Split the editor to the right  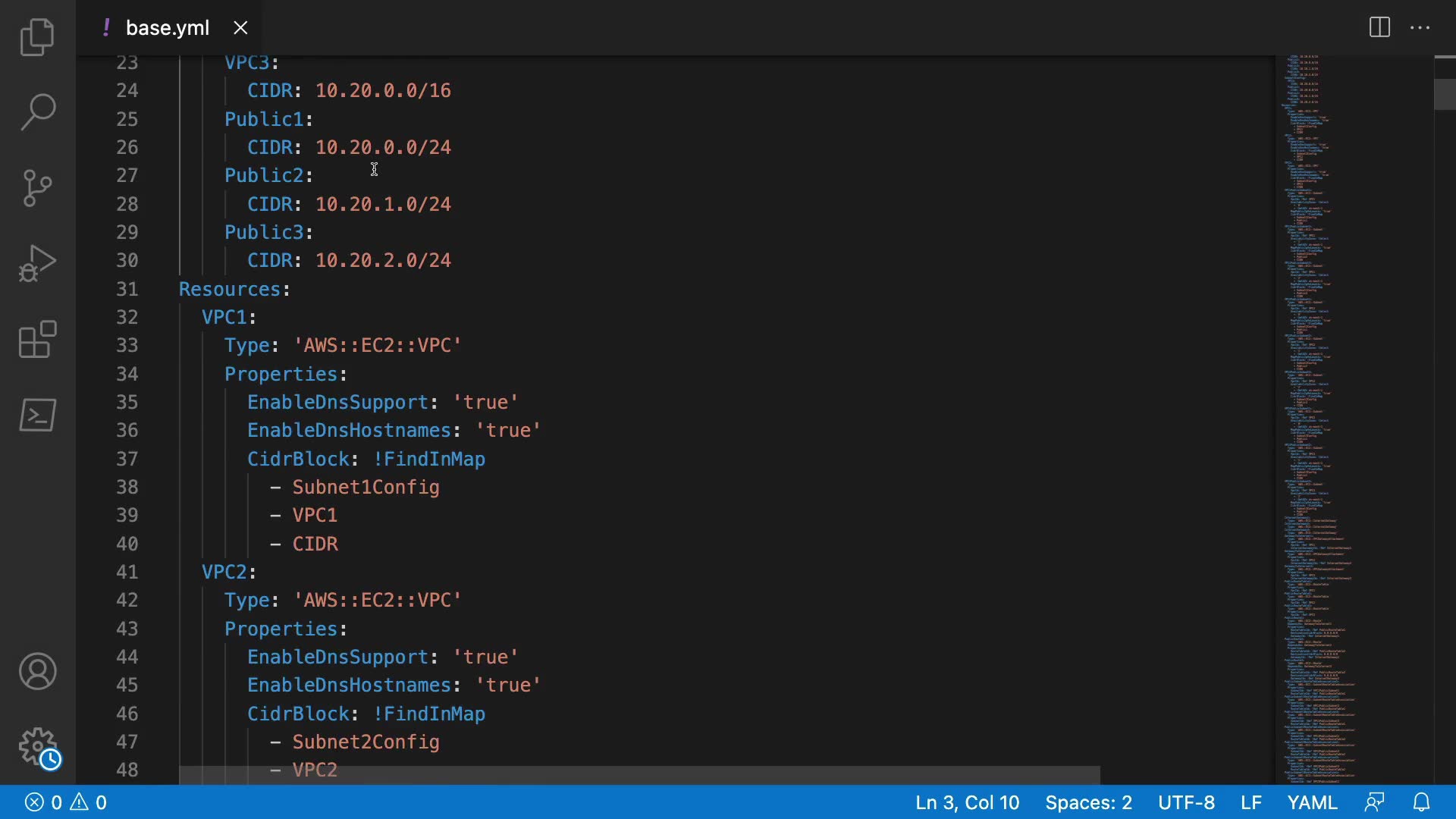(x=1379, y=28)
